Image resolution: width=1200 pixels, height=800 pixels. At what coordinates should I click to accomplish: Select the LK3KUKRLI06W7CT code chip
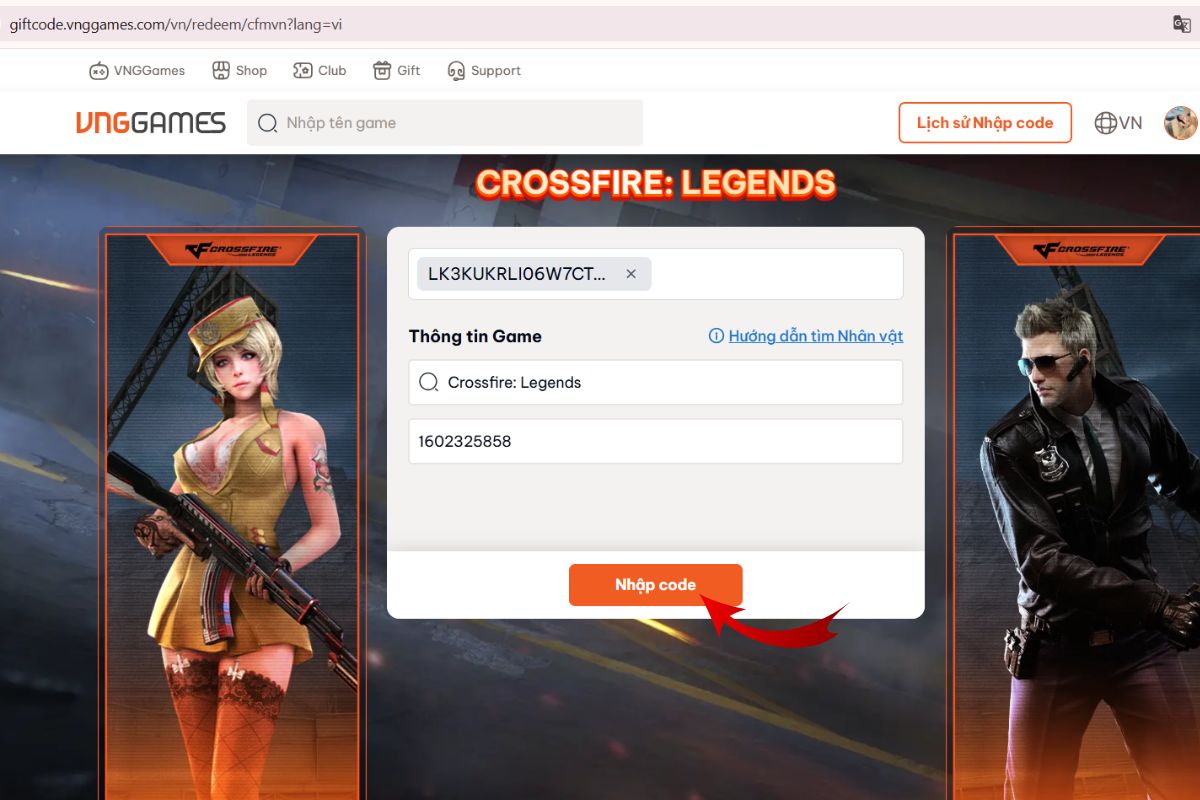click(x=534, y=274)
